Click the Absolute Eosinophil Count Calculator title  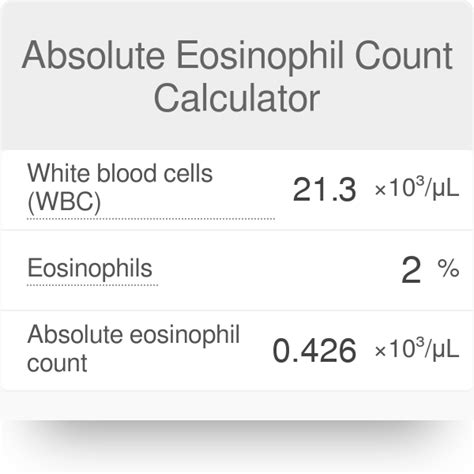point(237,76)
